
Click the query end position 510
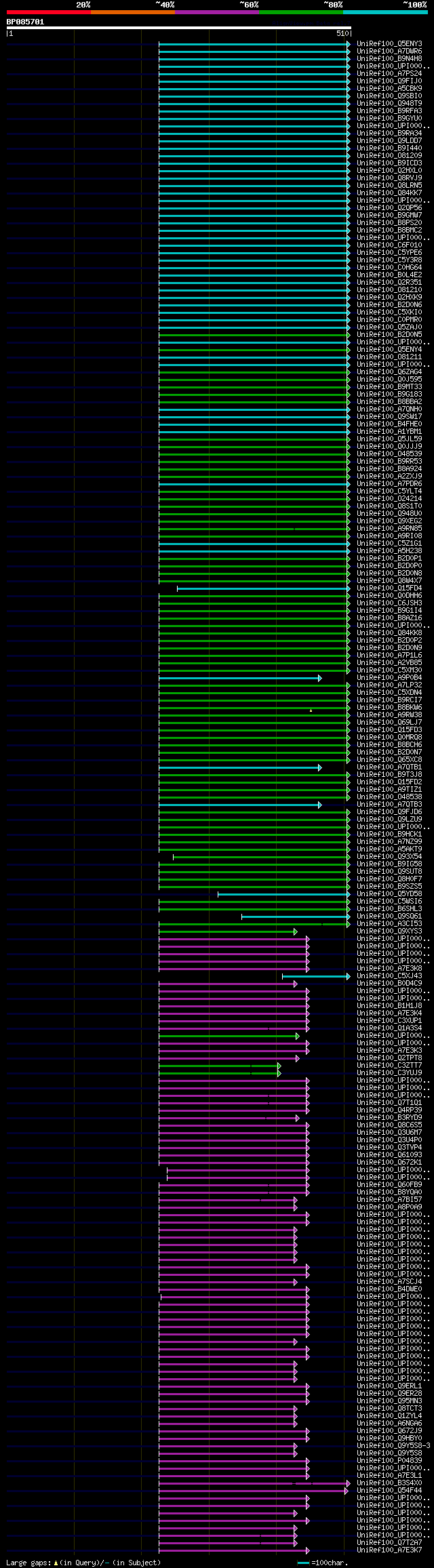point(342,33)
